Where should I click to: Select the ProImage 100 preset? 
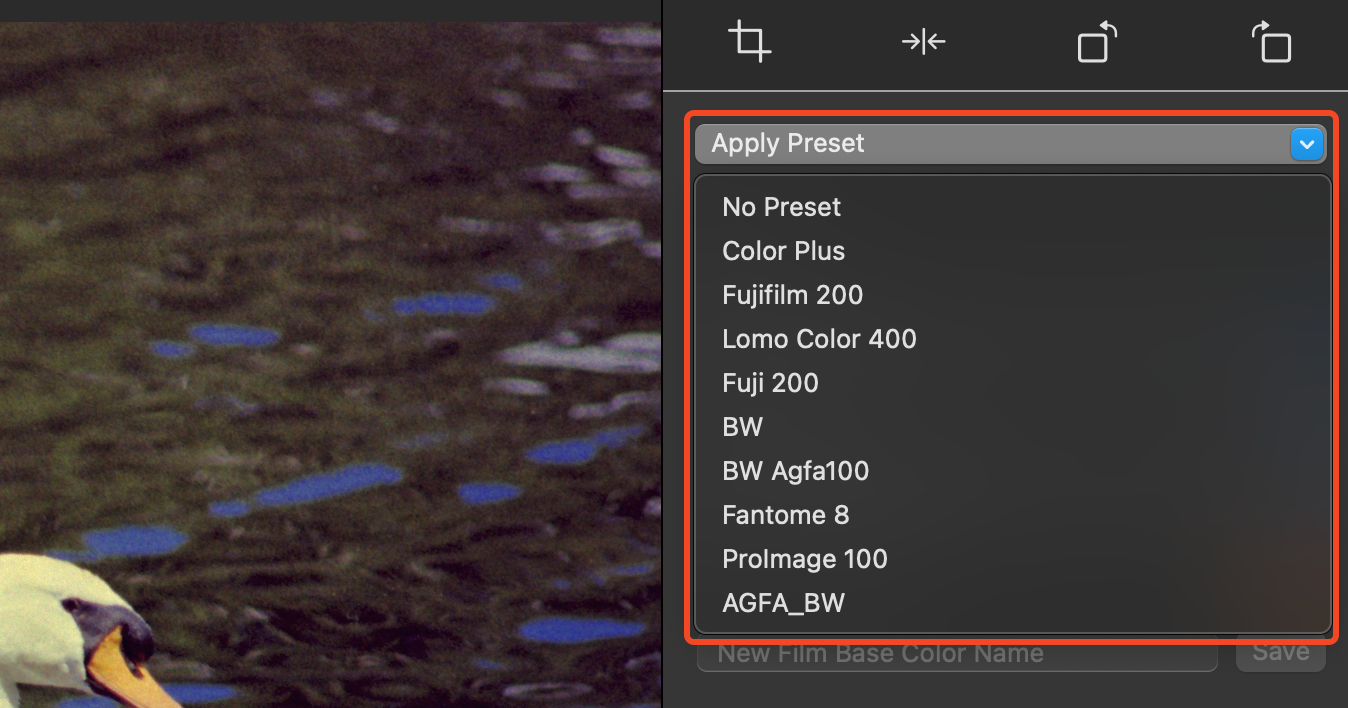pyautogui.click(x=805, y=558)
